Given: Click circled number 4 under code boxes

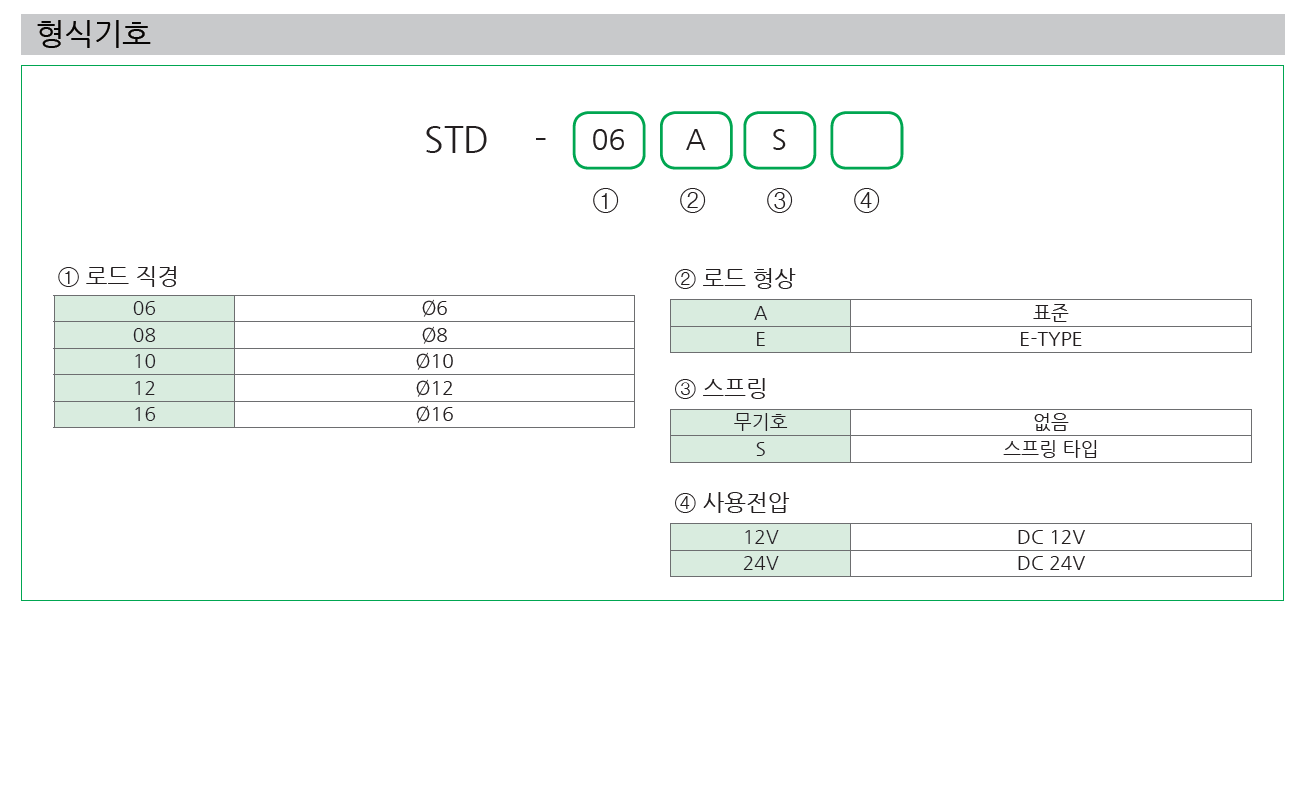Looking at the screenshot, I should click(867, 201).
